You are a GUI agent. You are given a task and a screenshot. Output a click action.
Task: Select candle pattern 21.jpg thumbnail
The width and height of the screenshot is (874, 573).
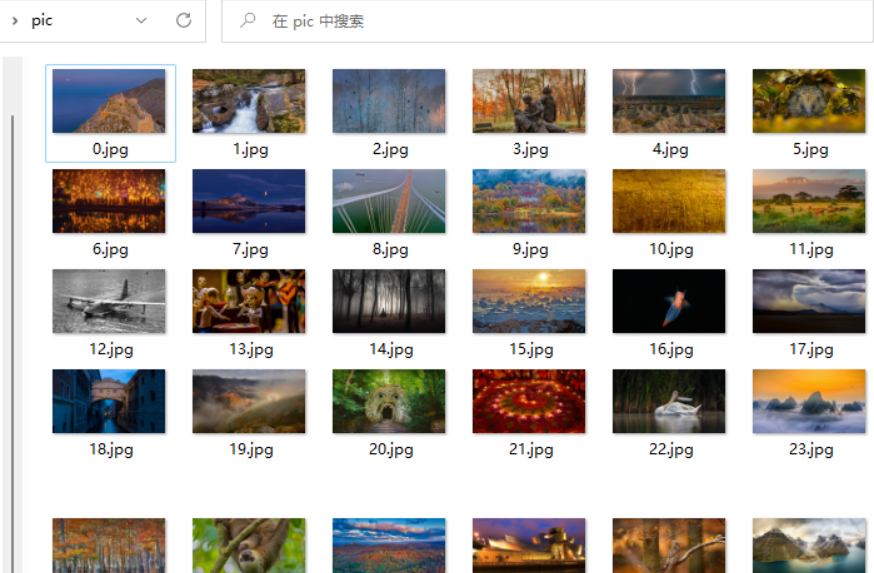[x=529, y=401]
